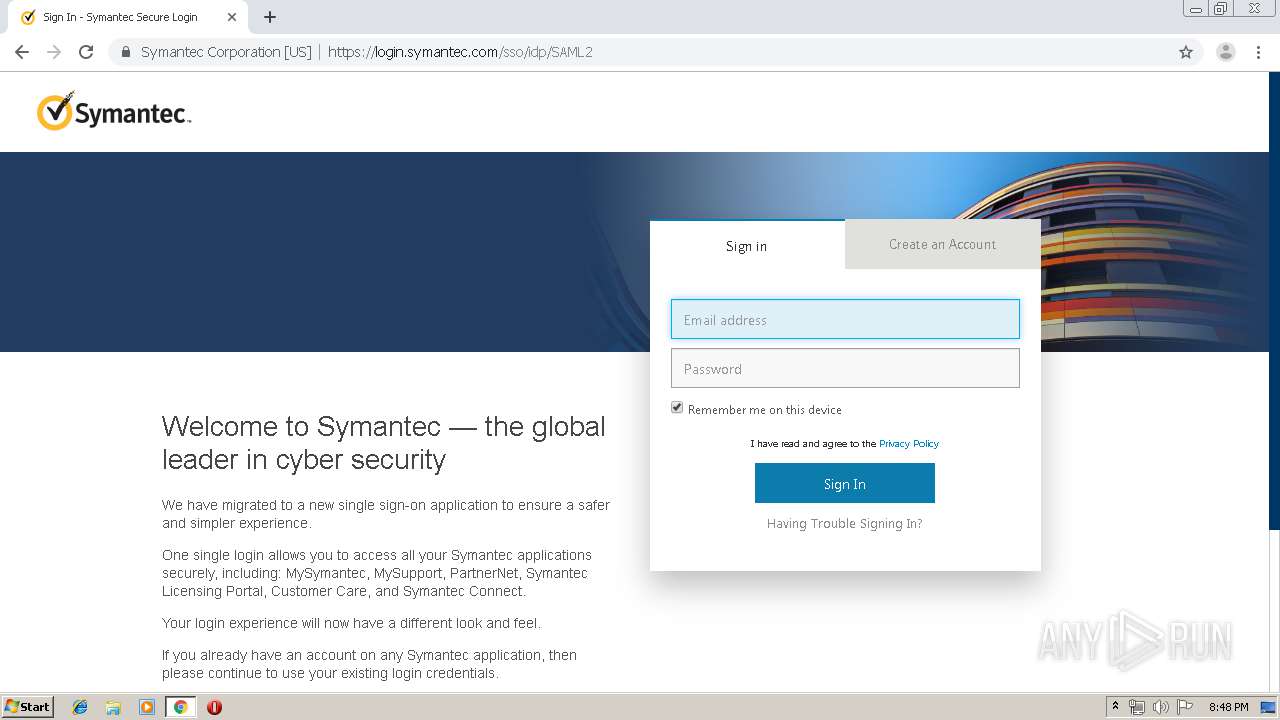Click the browser forward arrow
Viewport: 1280px width, 720px height.
[54, 52]
